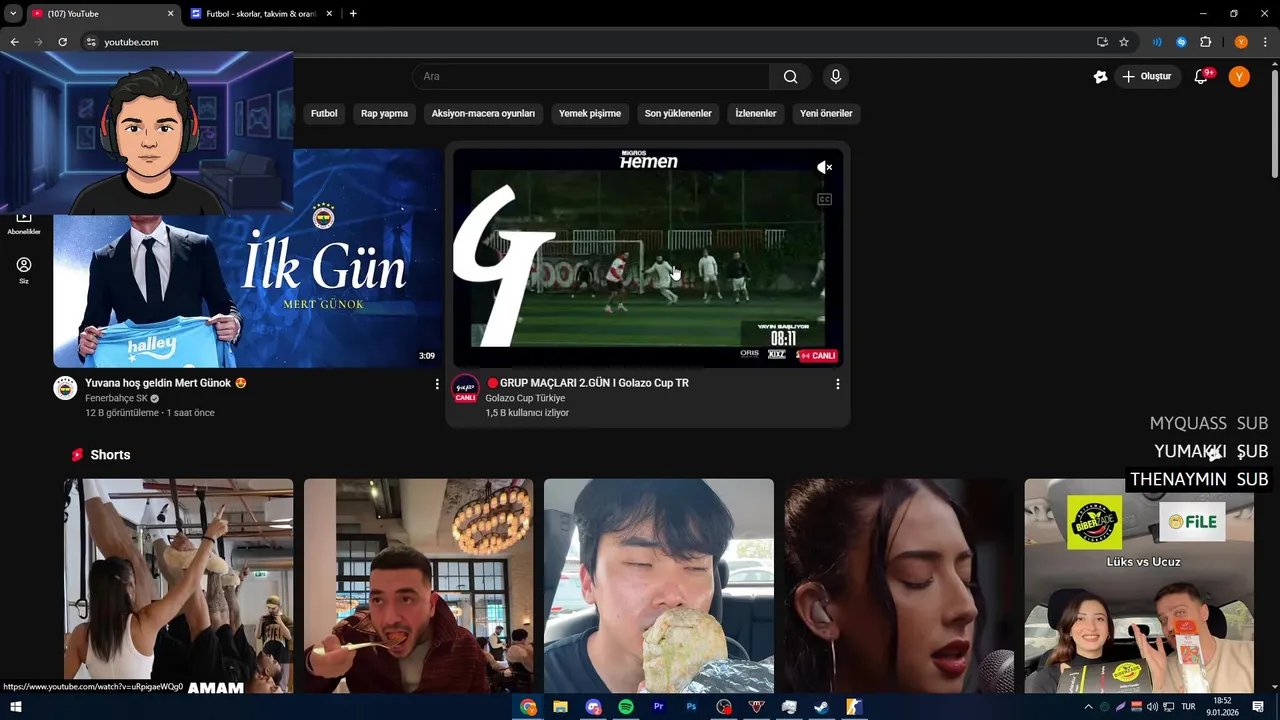1280x720 pixels.
Task: Select the Rap yapma filter chip
Action: pyautogui.click(x=384, y=113)
